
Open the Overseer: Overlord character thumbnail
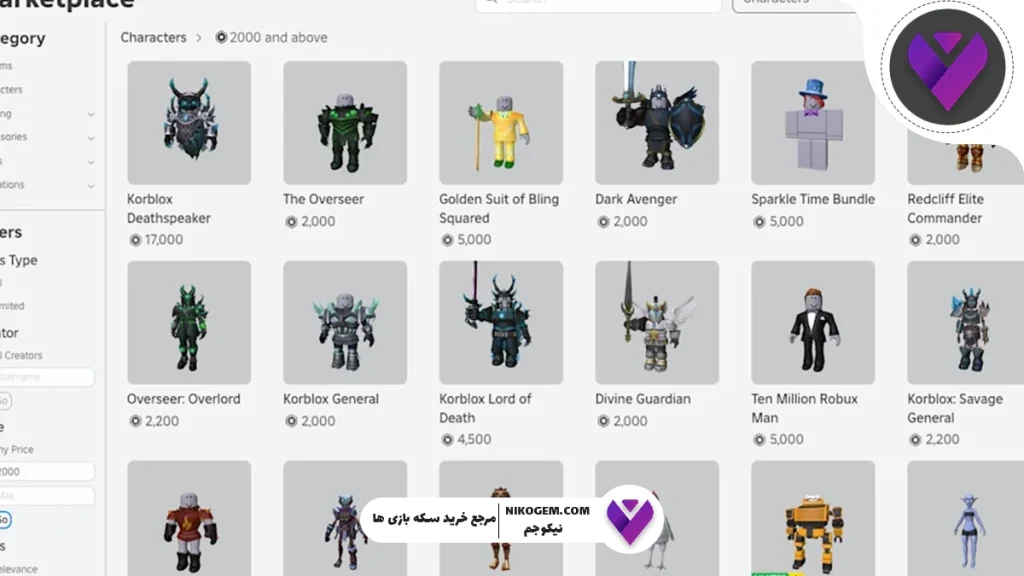pos(189,323)
